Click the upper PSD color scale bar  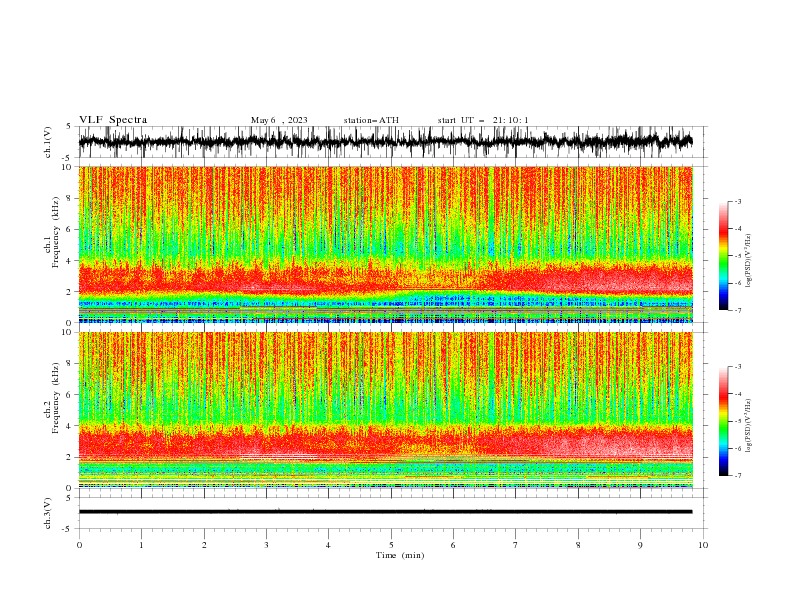(723, 256)
